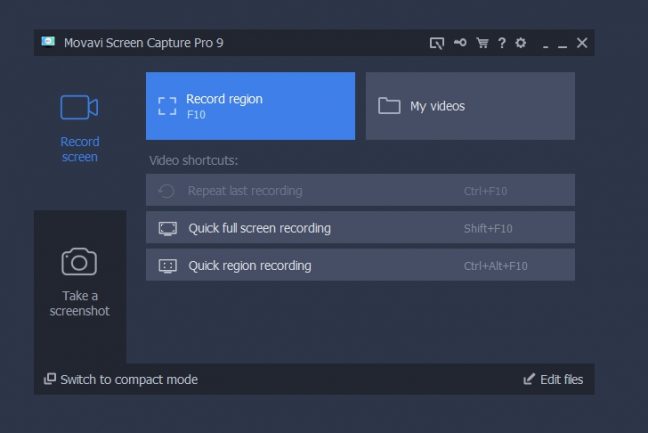Click the question mark help icon
648x433 pixels.
[502, 43]
